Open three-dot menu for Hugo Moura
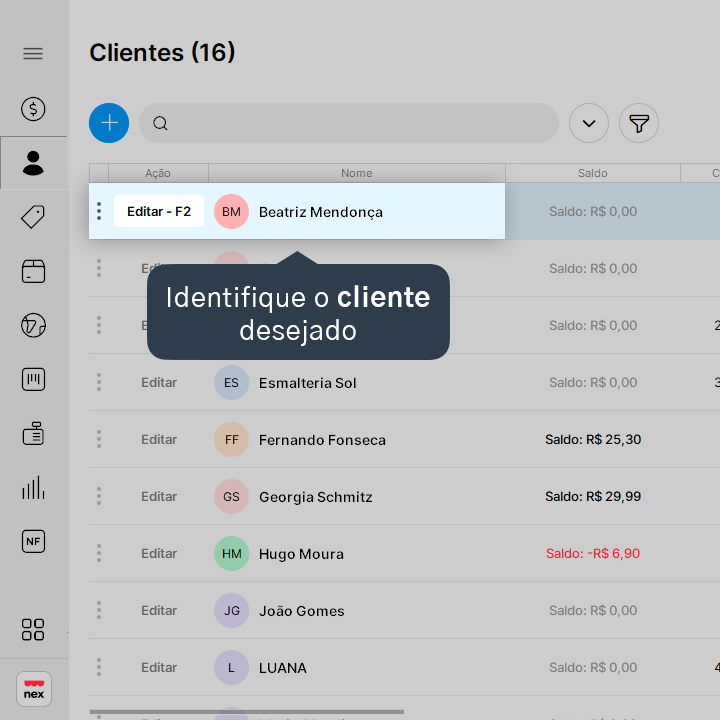This screenshot has width=720, height=720. pos(99,553)
